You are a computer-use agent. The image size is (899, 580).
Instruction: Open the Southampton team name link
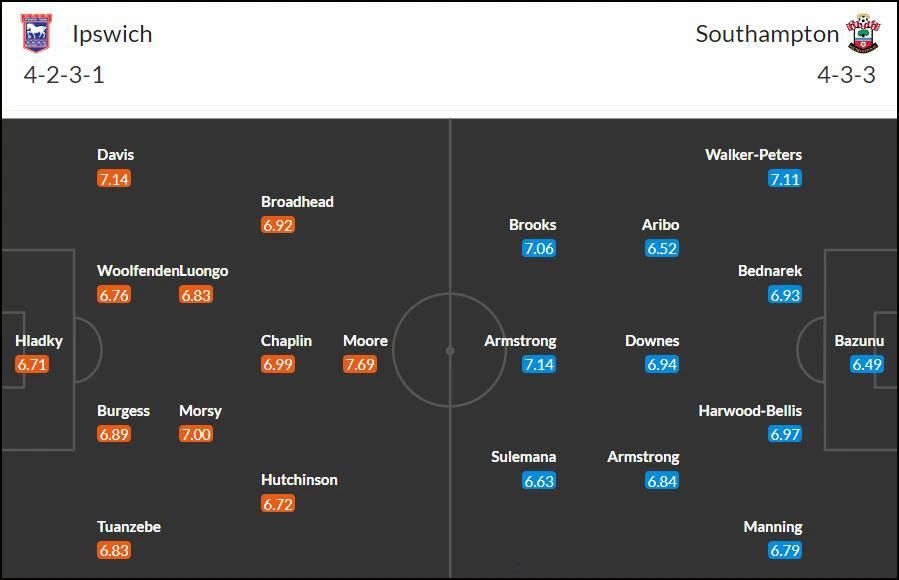767,34
